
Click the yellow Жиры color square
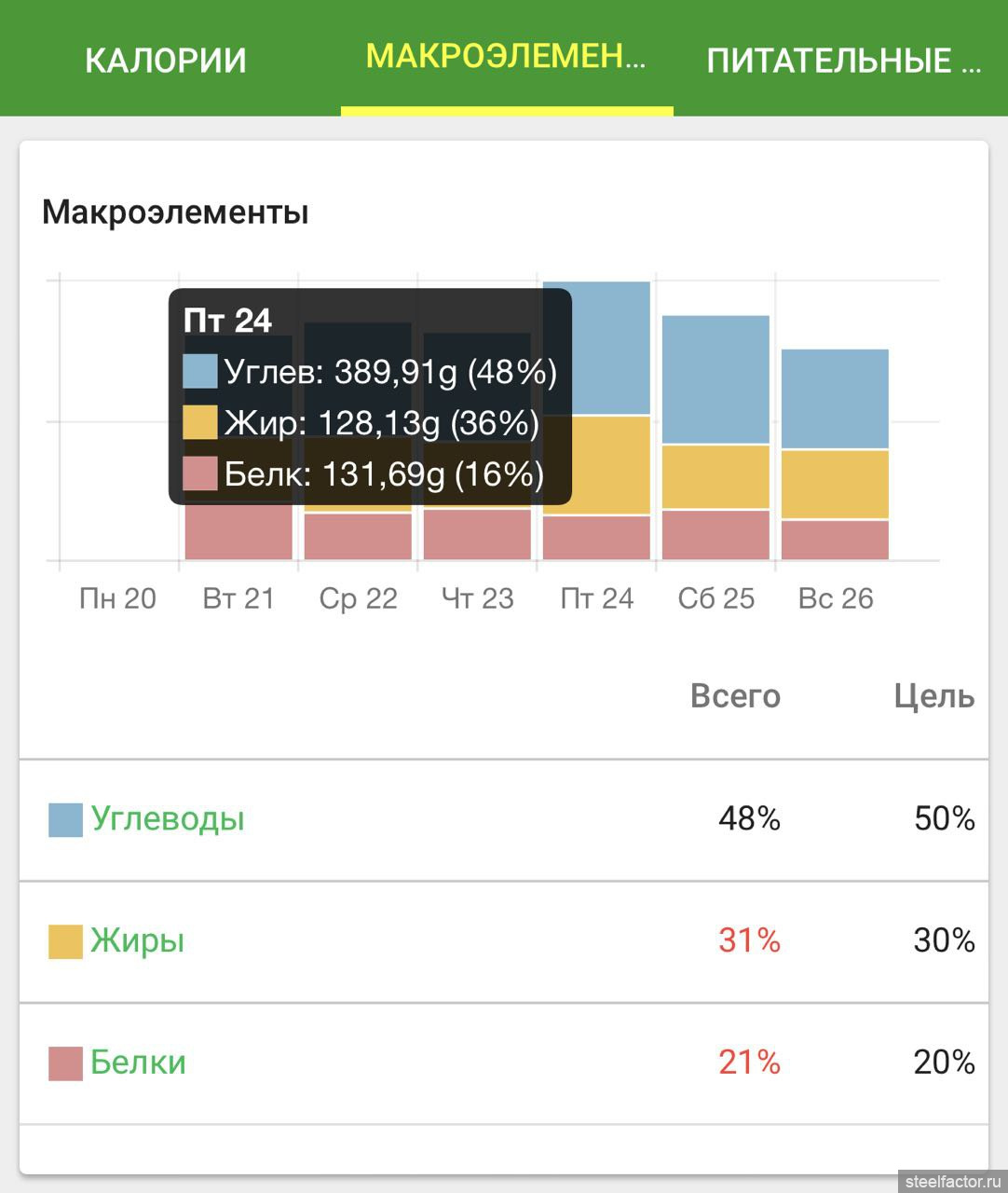[x=65, y=941]
